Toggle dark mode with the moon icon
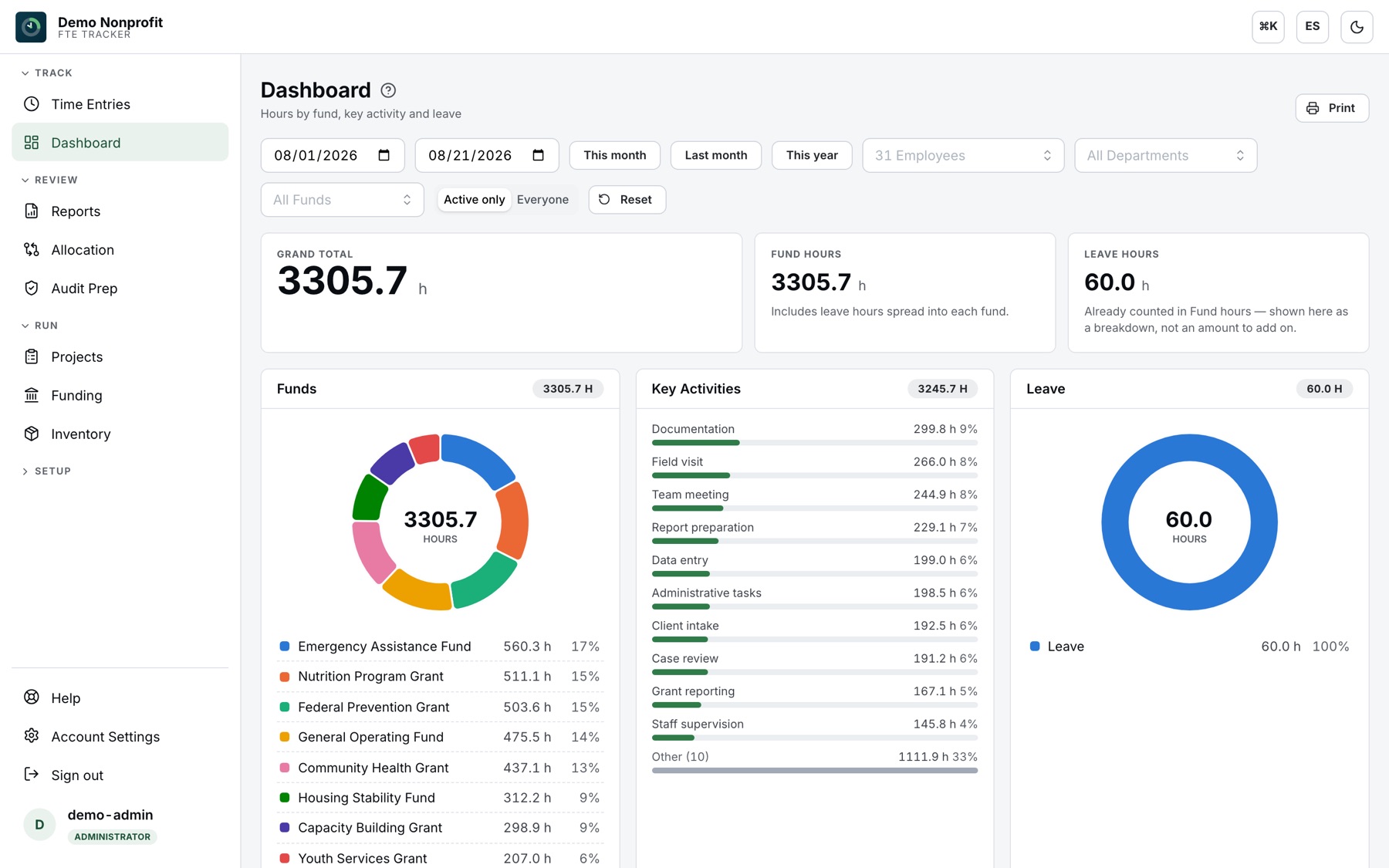The height and width of the screenshot is (868, 1389). pyautogui.click(x=1357, y=27)
